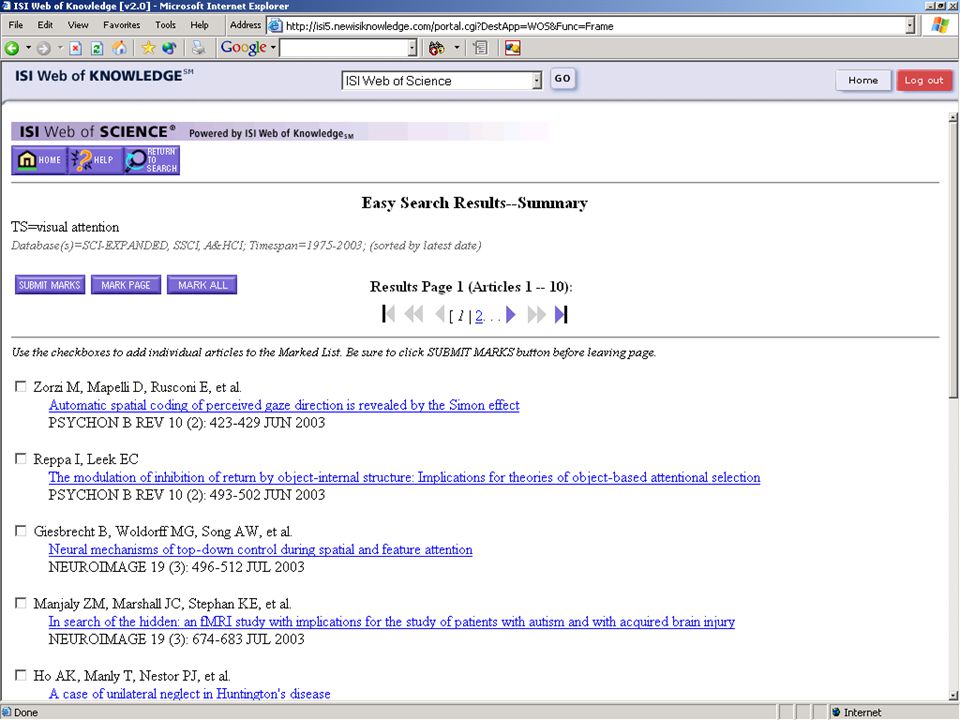This screenshot has width=960, height=720.
Task: Select the Ho AK, Manly T article checkbox
Action: [x=21, y=676]
